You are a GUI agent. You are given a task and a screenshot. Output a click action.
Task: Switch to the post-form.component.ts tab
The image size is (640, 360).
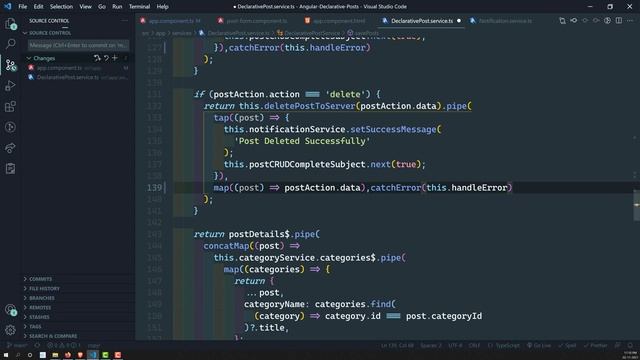click(253, 21)
